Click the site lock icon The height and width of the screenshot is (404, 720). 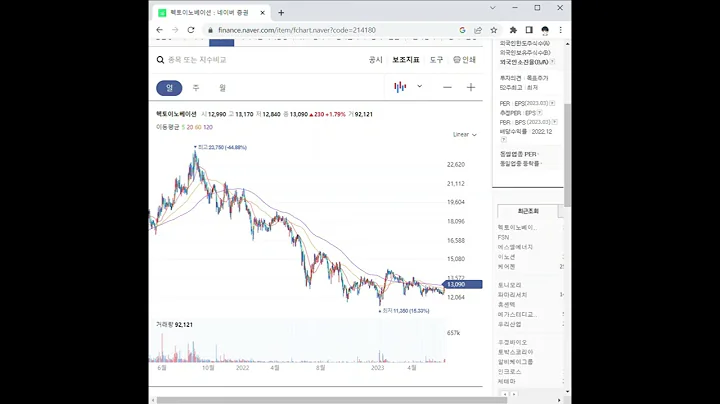pyautogui.click(x=210, y=30)
